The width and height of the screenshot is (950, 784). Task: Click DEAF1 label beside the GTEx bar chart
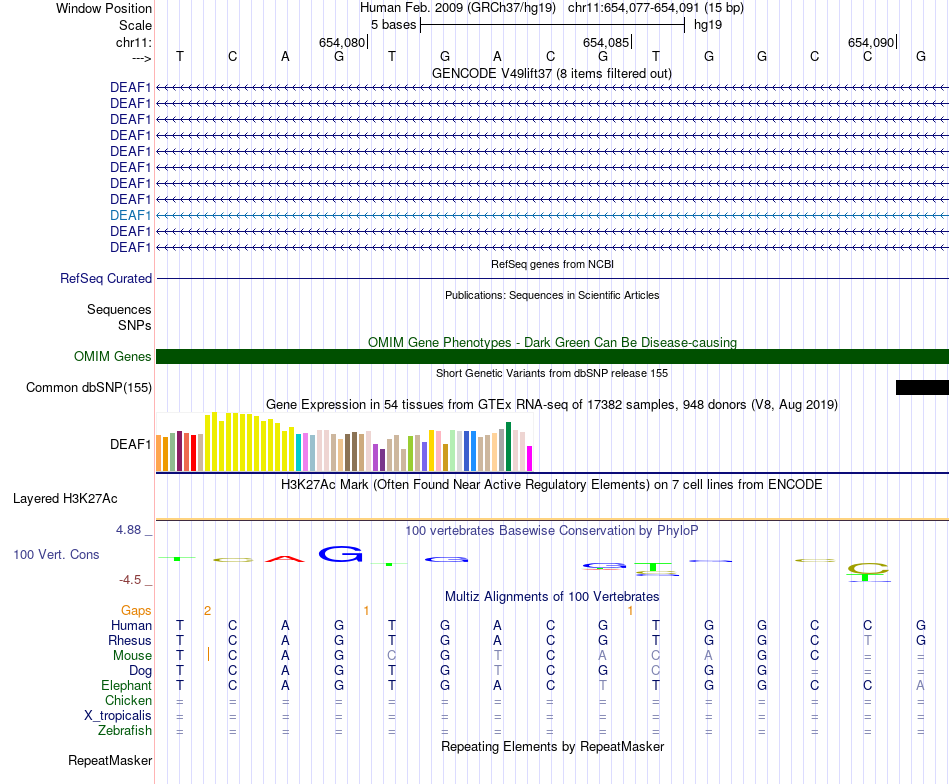(130, 444)
